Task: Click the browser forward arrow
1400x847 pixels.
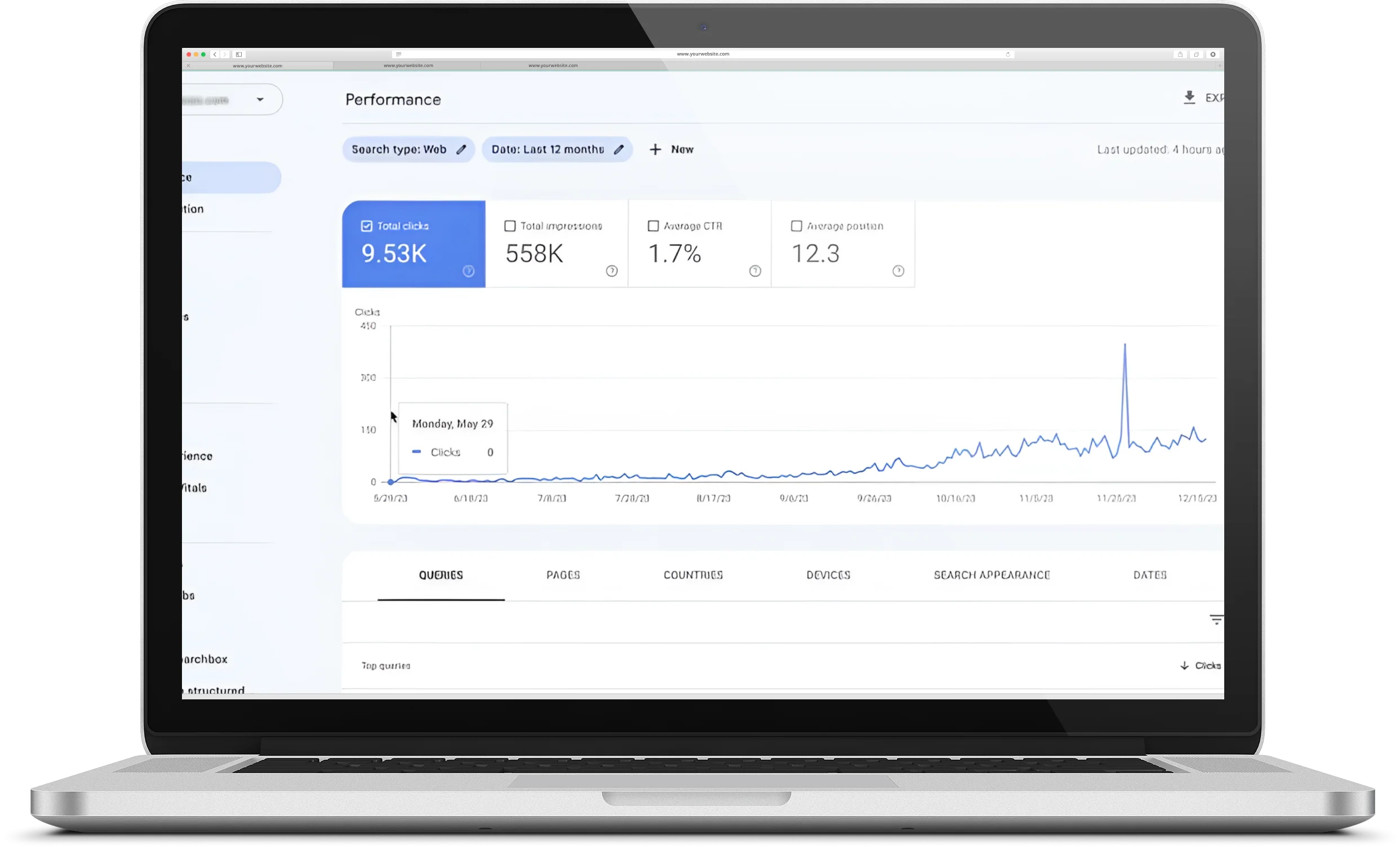Action: click(x=225, y=55)
